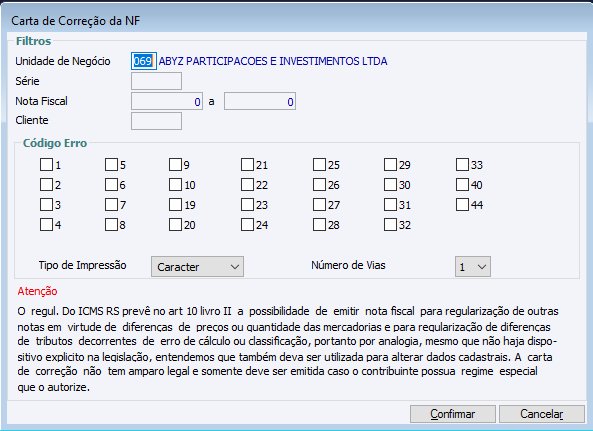Image resolution: width=593 pixels, height=431 pixels.
Task: Check error code 2 checkbox
Action: coord(47,184)
